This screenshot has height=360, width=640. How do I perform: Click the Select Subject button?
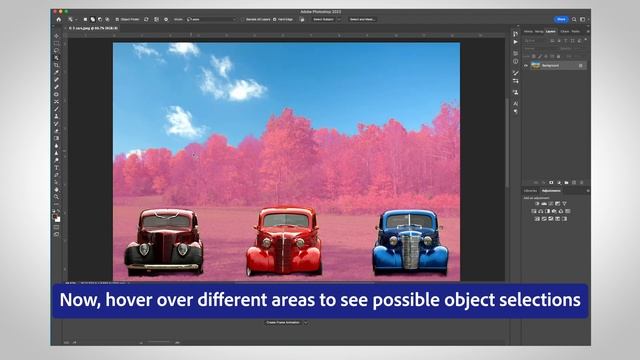(323, 19)
